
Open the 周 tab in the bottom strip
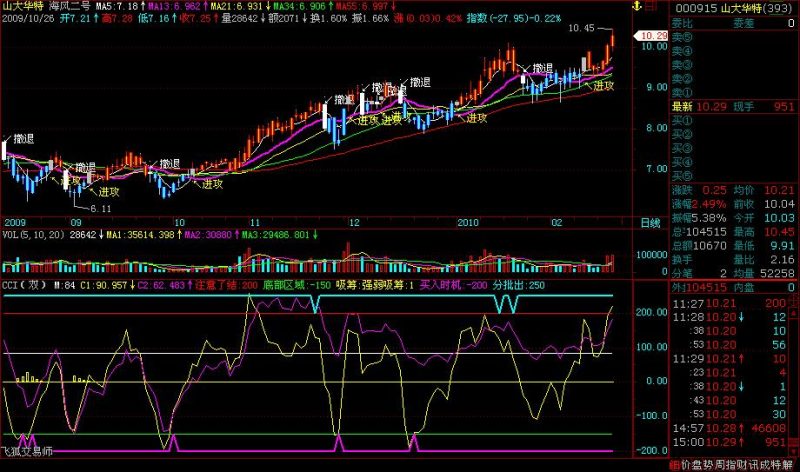click(x=719, y=465)
